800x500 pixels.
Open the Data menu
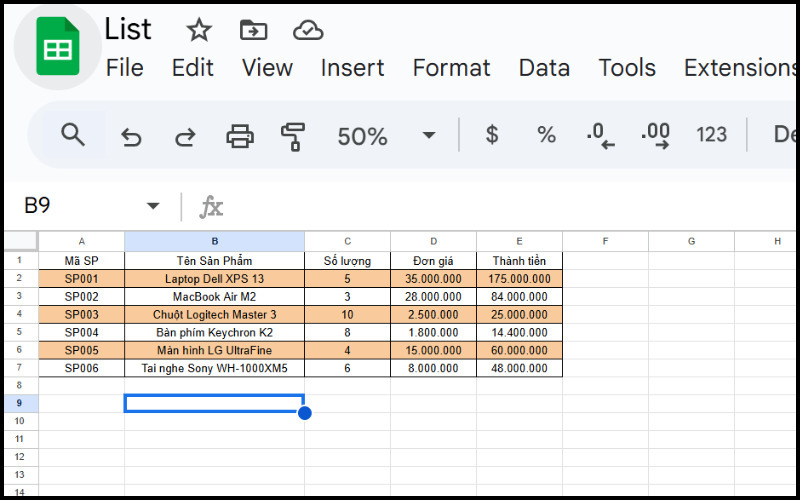(x=544, y=68)
